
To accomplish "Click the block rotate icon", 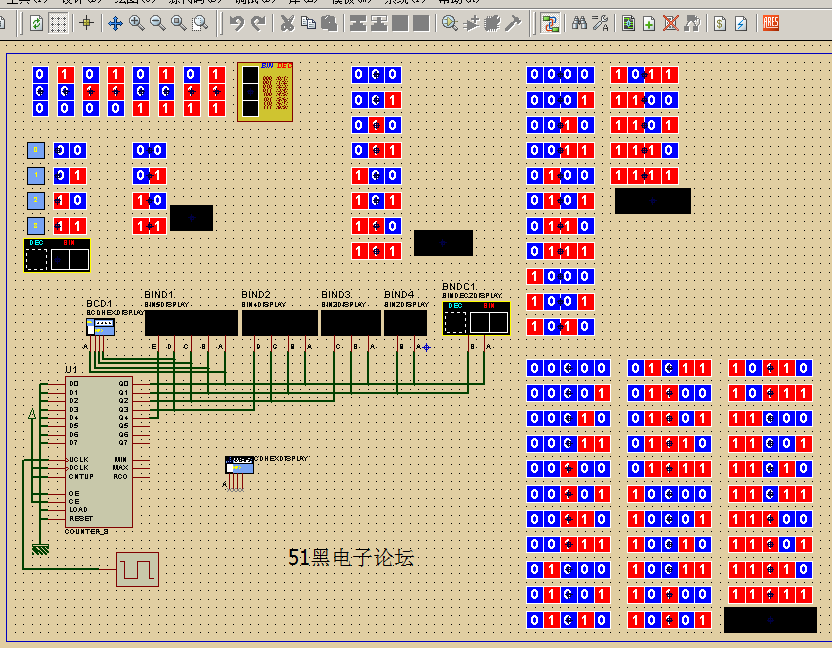I will pyautogui.click(x=400, y=23).
